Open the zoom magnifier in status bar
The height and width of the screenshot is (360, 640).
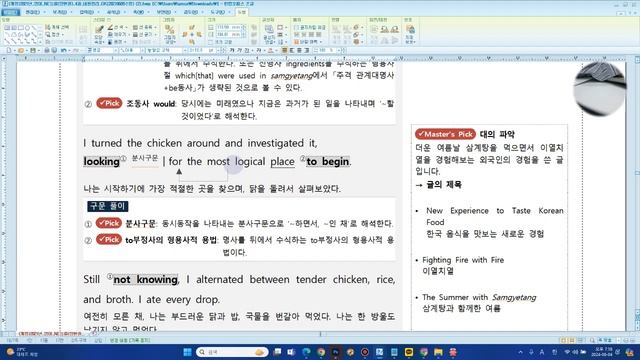[592, 340]
